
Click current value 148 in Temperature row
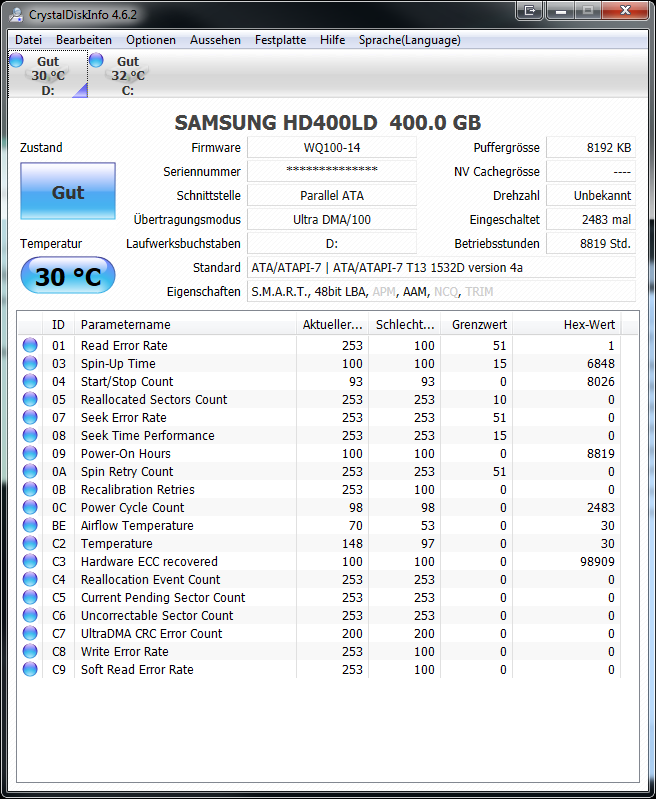(352, 544)
